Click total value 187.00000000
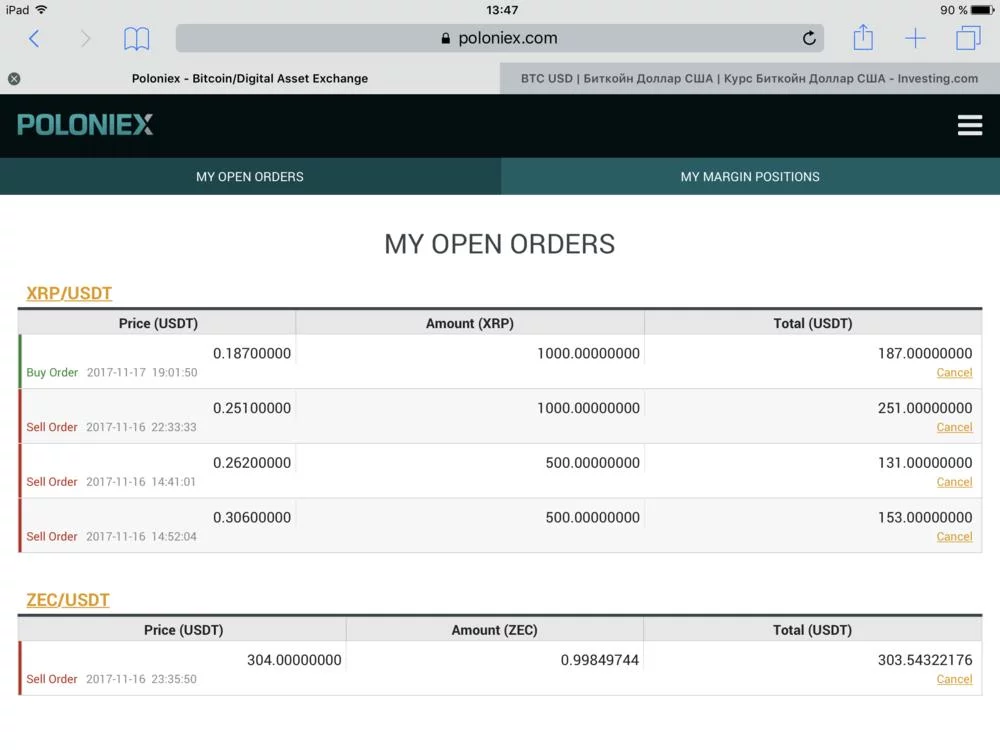 point(925,353)
